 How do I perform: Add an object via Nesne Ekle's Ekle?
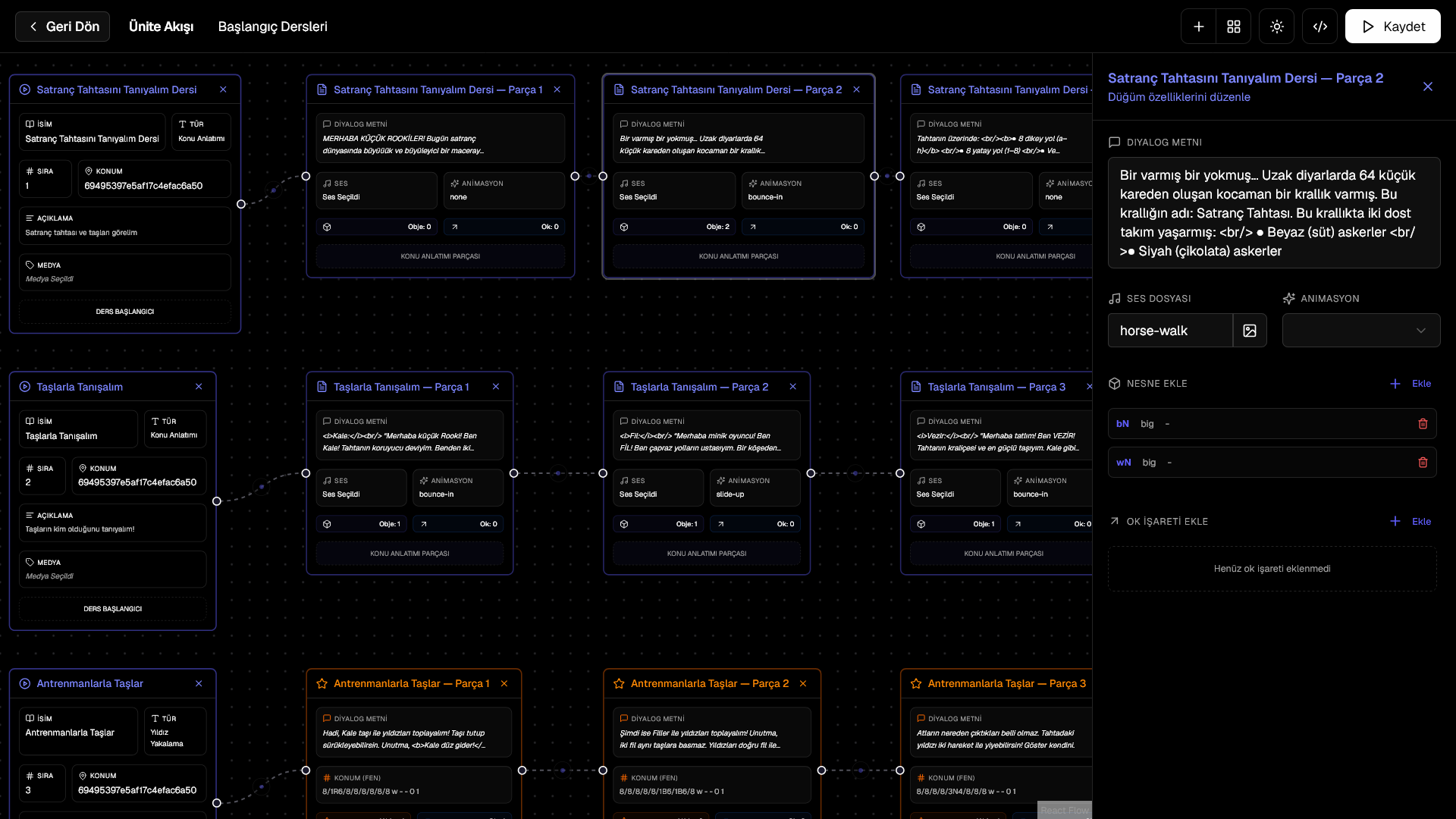(x=1410, y=384)
